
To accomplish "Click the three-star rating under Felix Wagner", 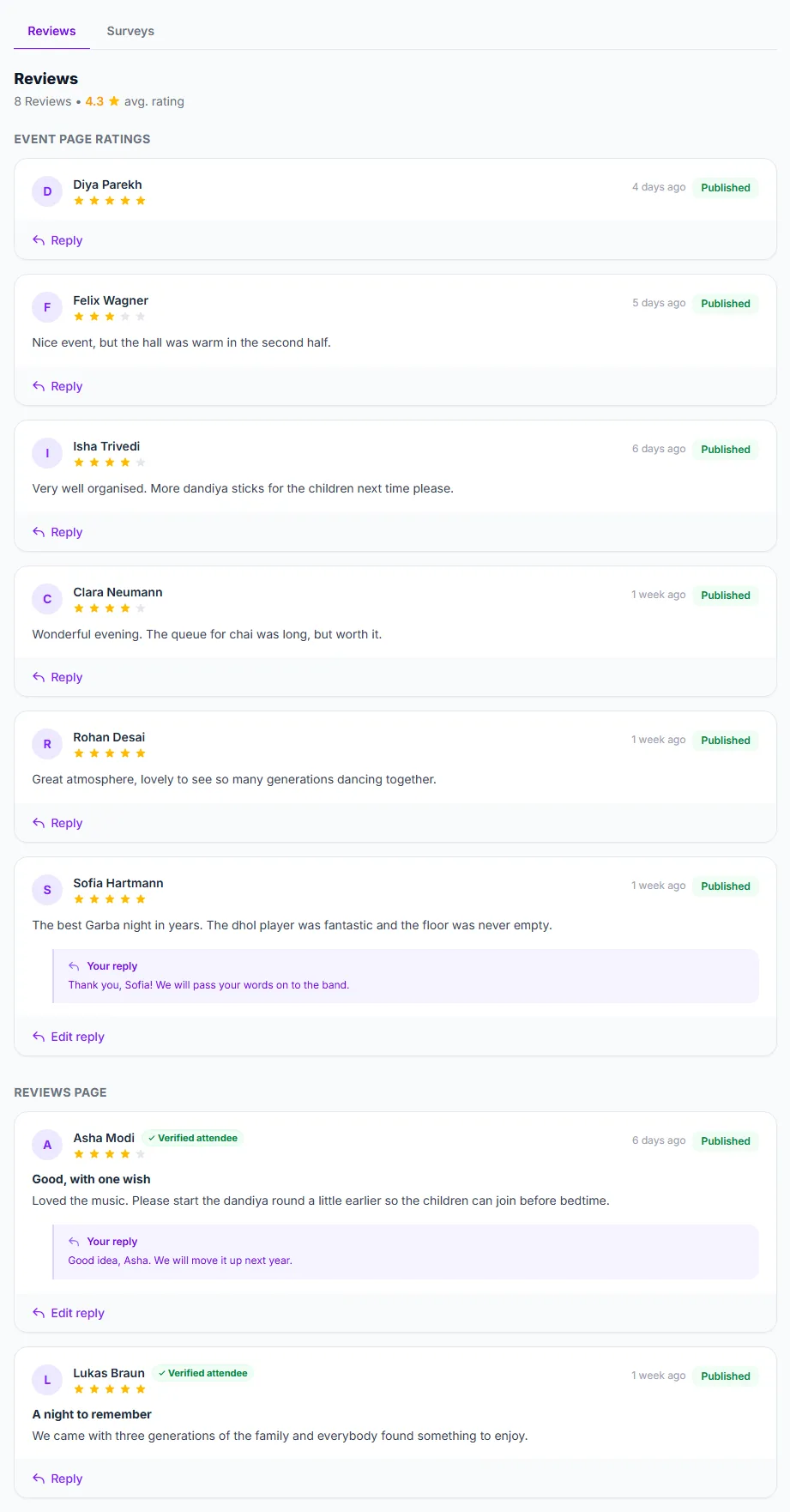I will point(110,317).
